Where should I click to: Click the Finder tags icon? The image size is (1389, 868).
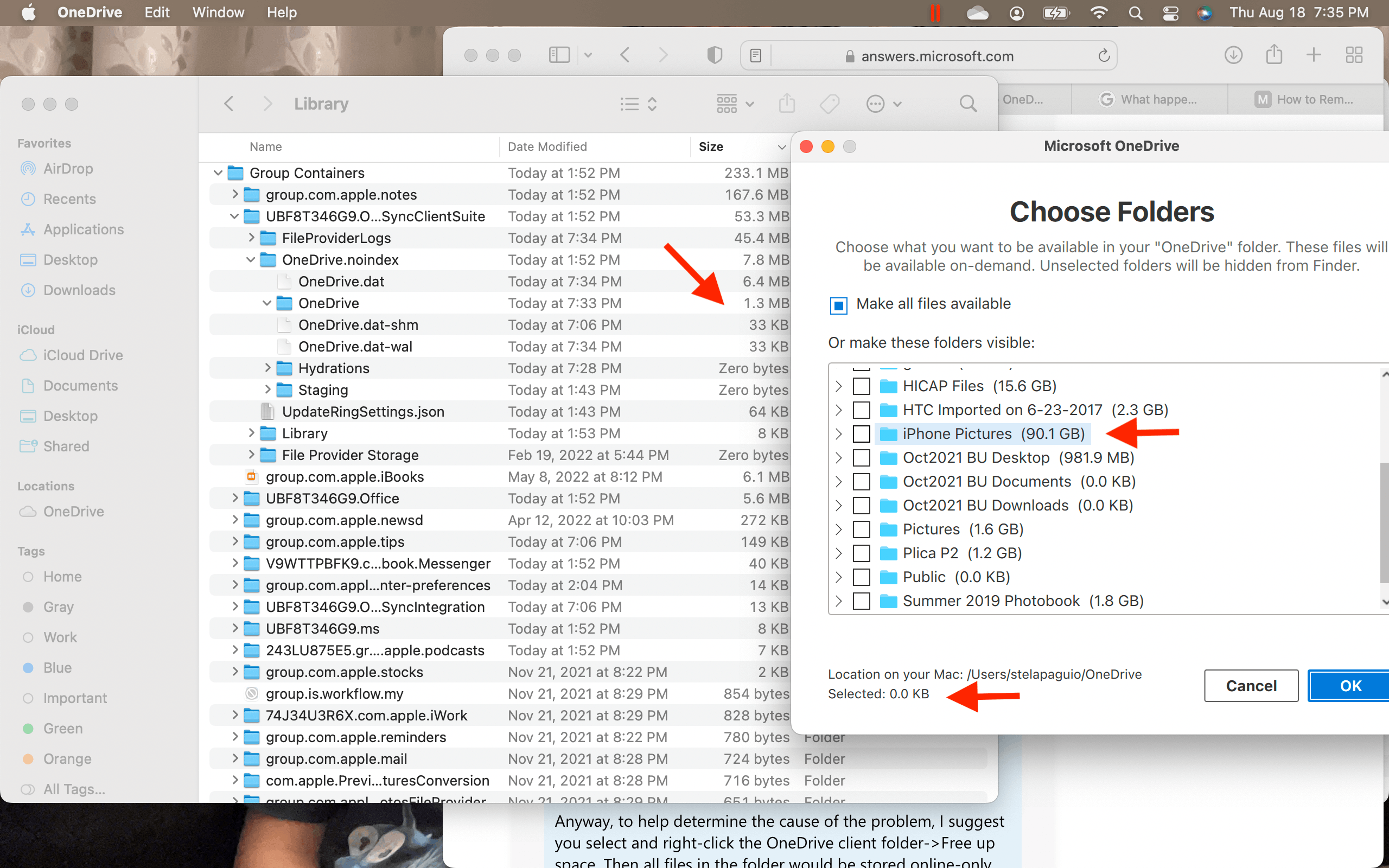pos(830,104)
